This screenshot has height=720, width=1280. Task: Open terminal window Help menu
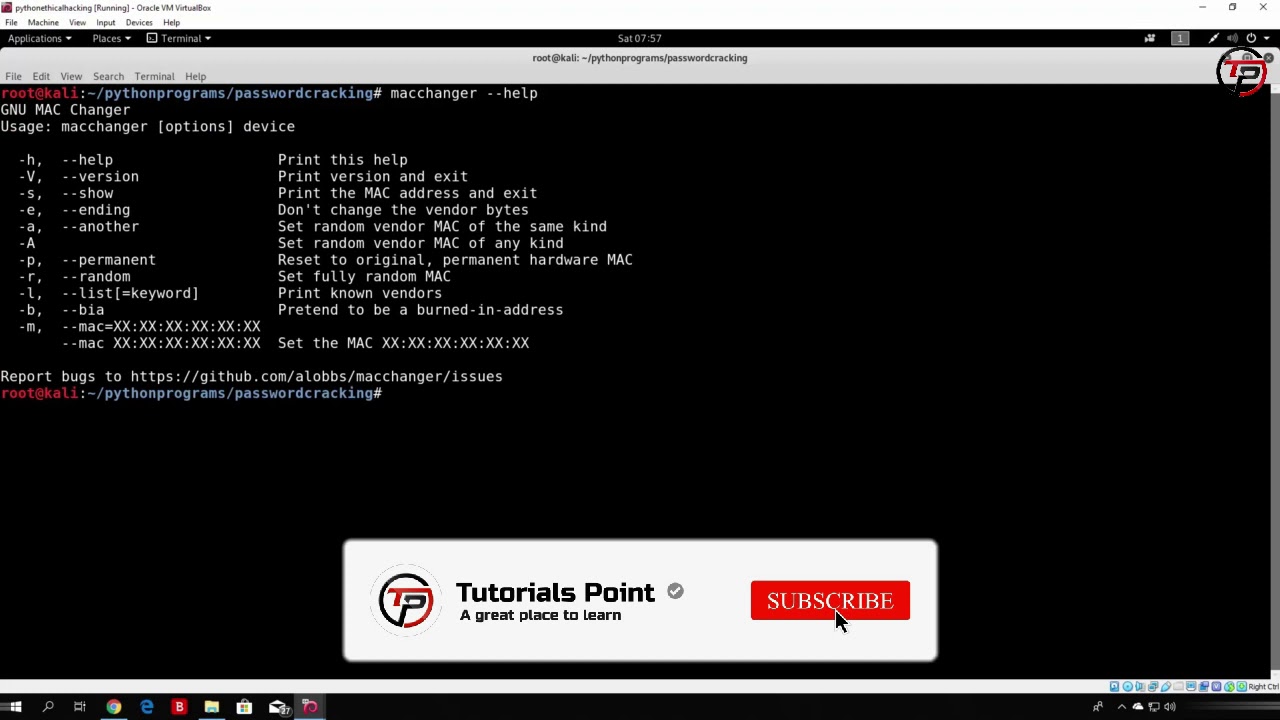tap(195, 76)
